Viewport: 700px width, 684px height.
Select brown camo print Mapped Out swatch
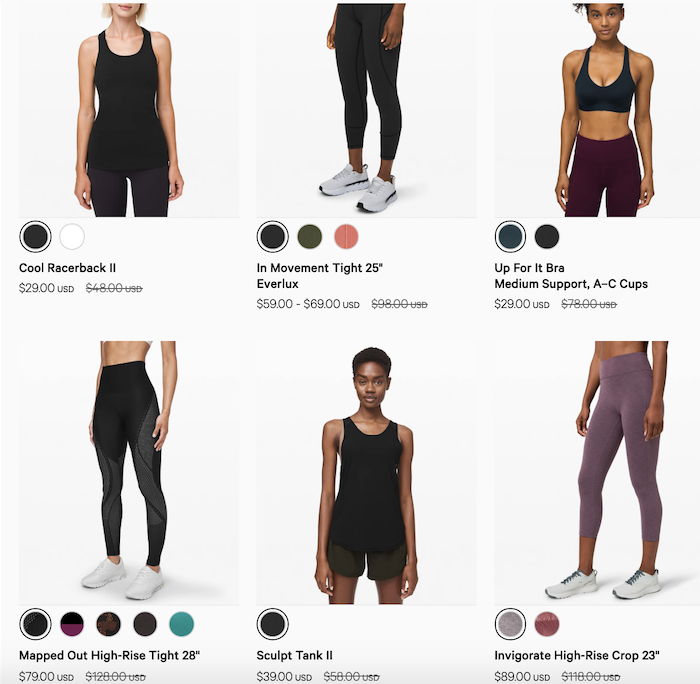pyautogui.click(x=108, y=624)
